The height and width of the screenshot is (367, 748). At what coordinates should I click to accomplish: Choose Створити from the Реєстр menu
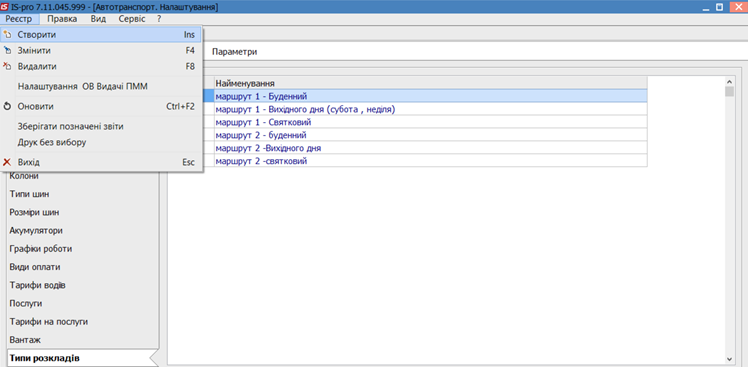(x=101, y=35)
